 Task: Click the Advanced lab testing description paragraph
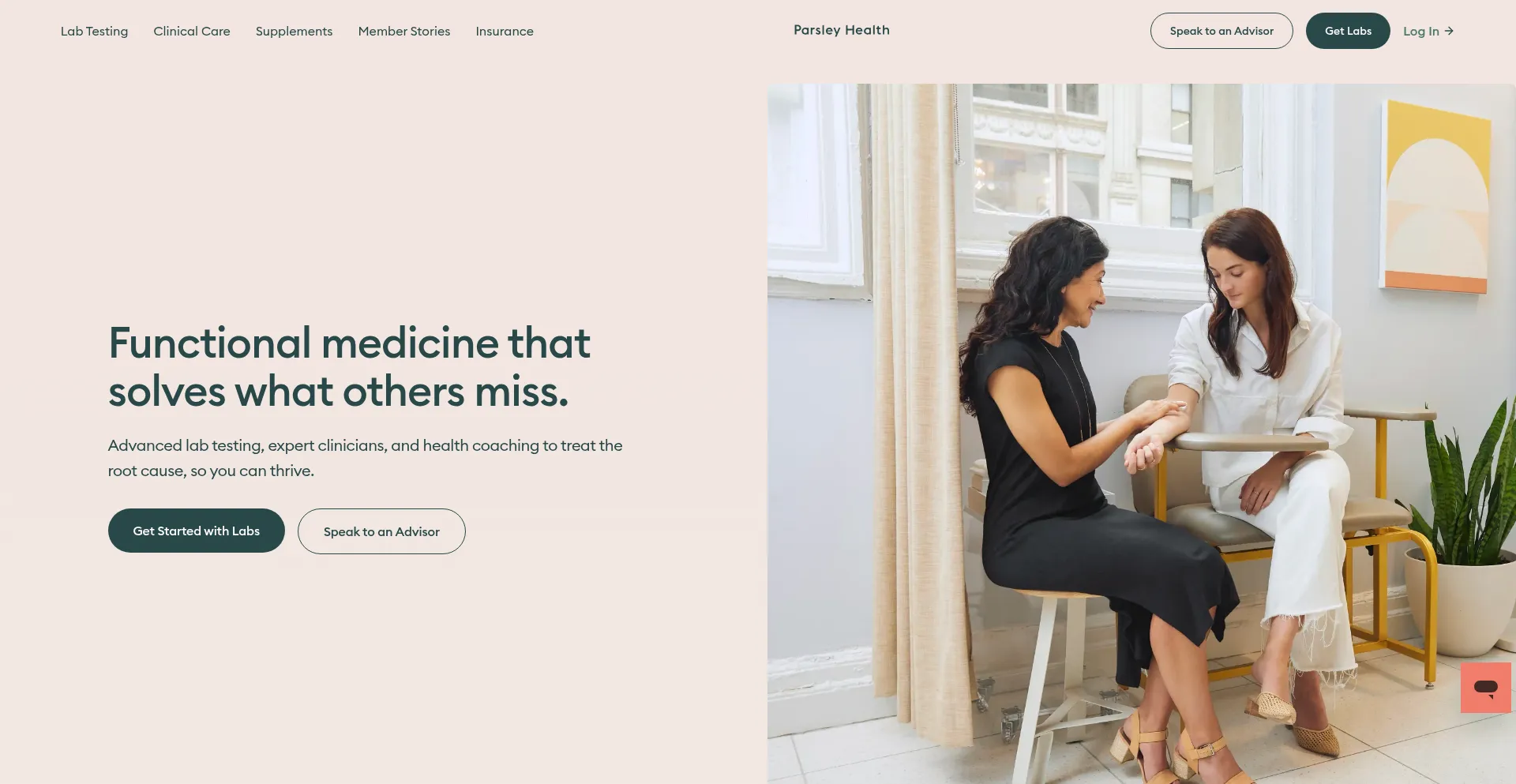(365, 458)
